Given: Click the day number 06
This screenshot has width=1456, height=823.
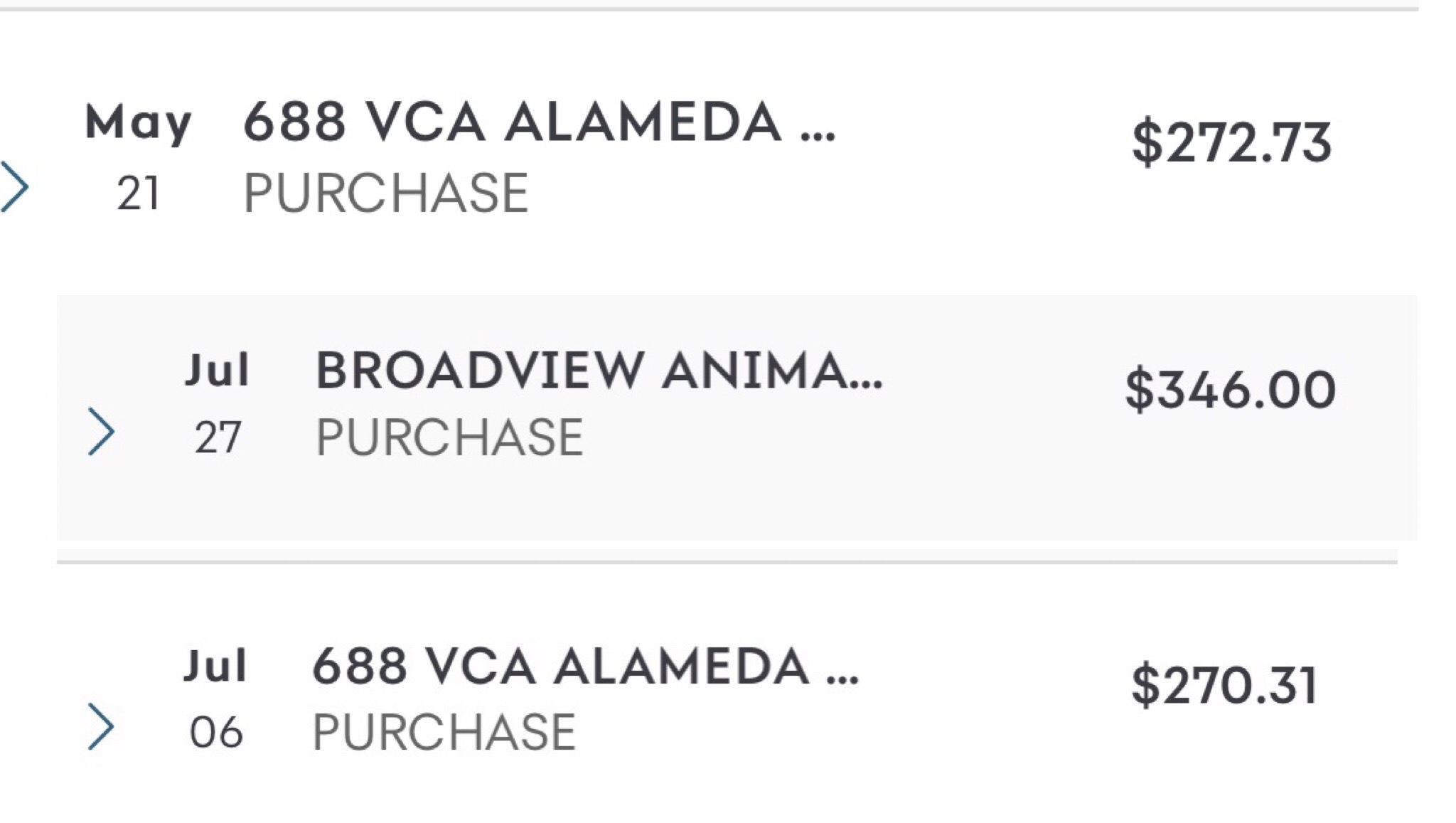Looking at the screenshot, I should (216, 733).
